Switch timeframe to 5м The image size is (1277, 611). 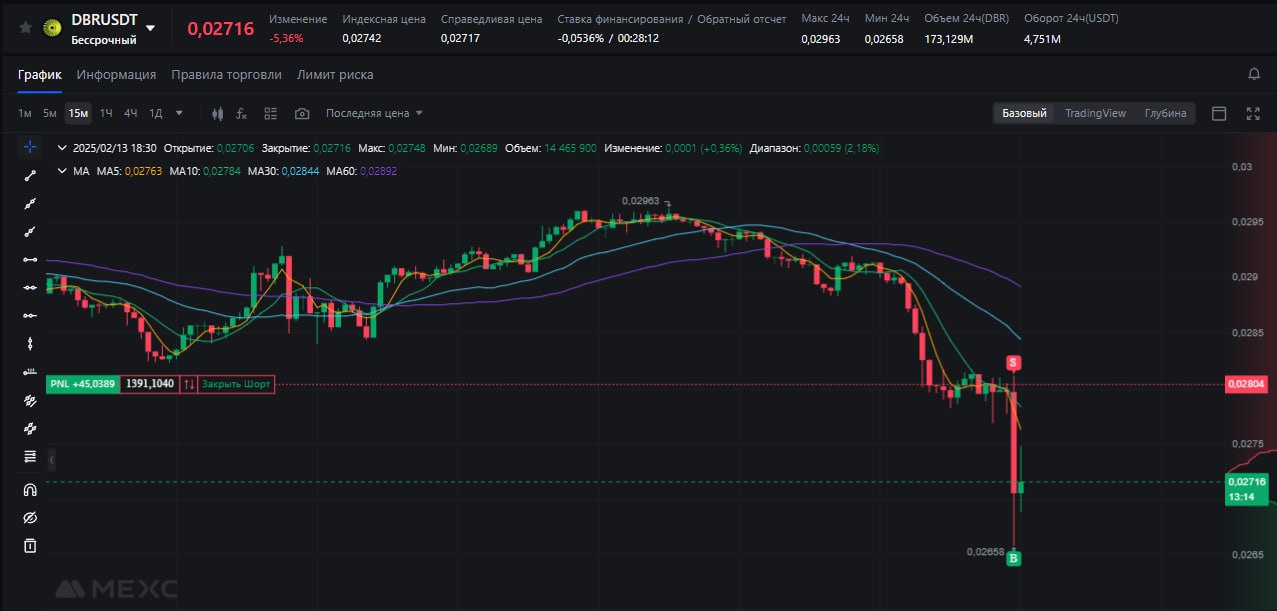click(50, 113)
